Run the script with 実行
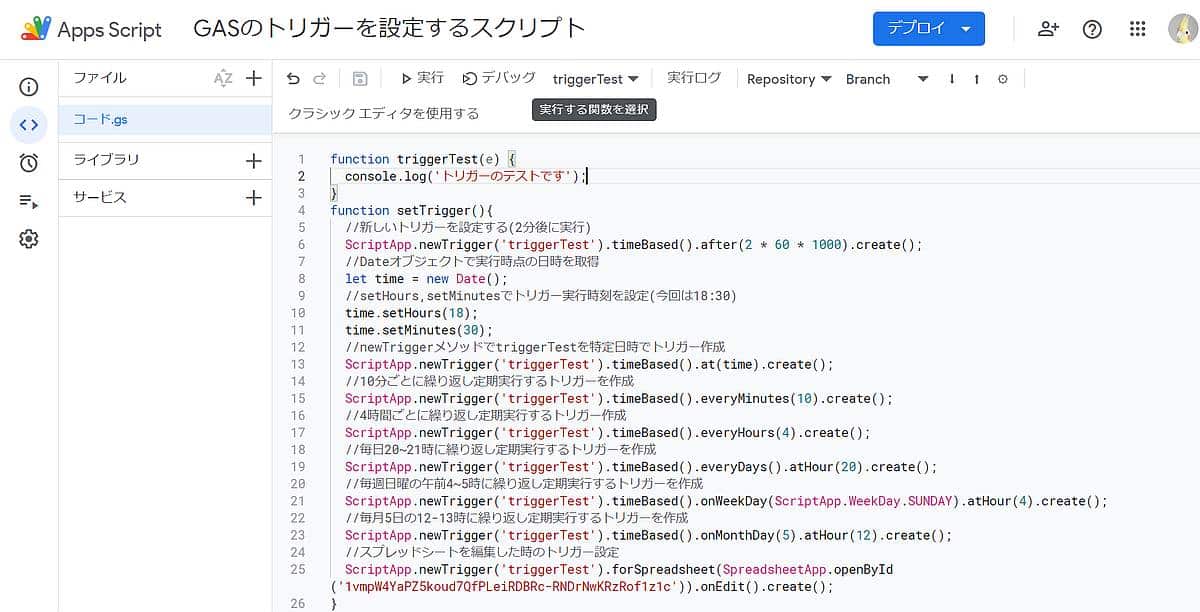The image size is (1200, 612). [422, 78]
